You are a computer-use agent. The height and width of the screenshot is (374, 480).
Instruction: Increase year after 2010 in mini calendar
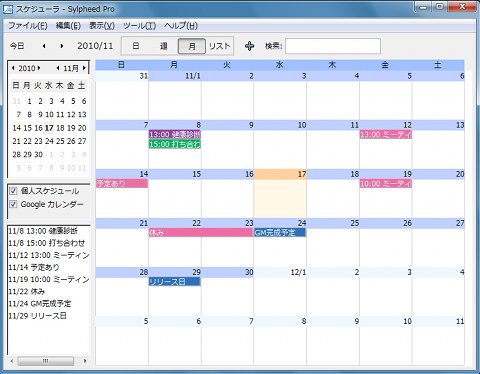click(x=39, y=68)
